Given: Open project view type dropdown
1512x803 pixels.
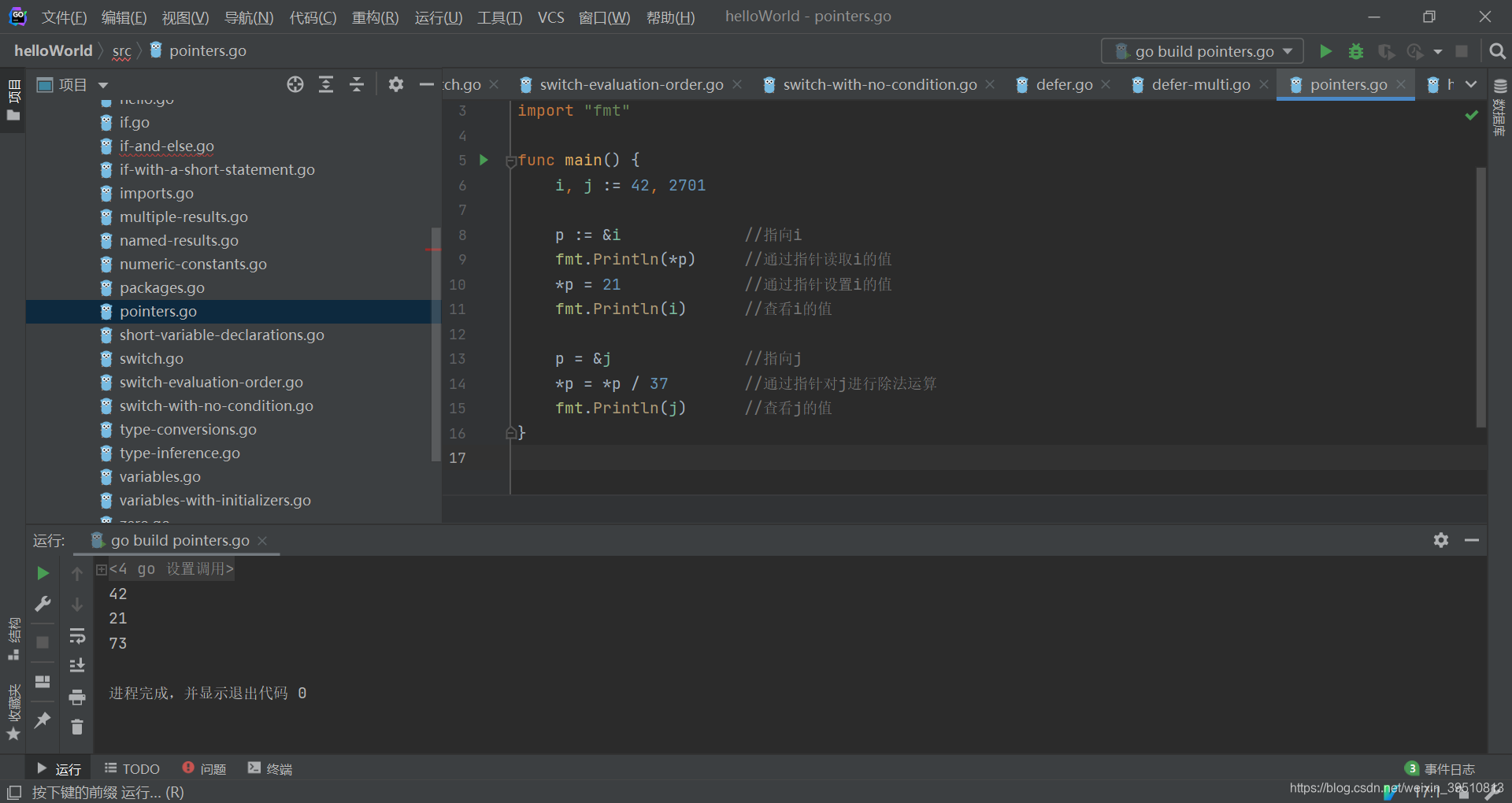Looking at the screenshot, I should tap(103, 85).
